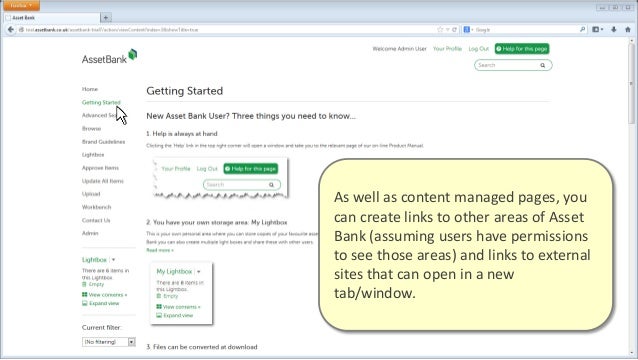Open Contact Us in the left navigation
This screenshot has width=638, height=360.
click(x=96, y=220)
